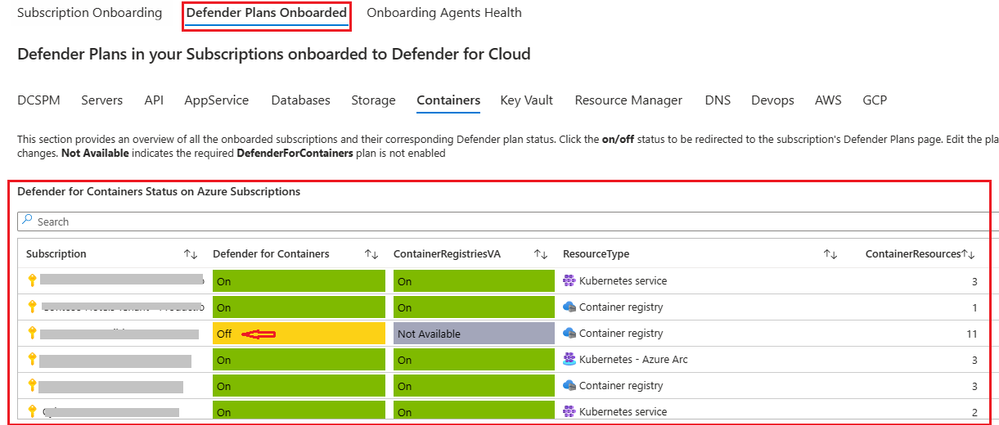Sort by ResourceType column arrows
Image resolution: width=999 pixels, height=425 pixels.
(x=830, y=254)
